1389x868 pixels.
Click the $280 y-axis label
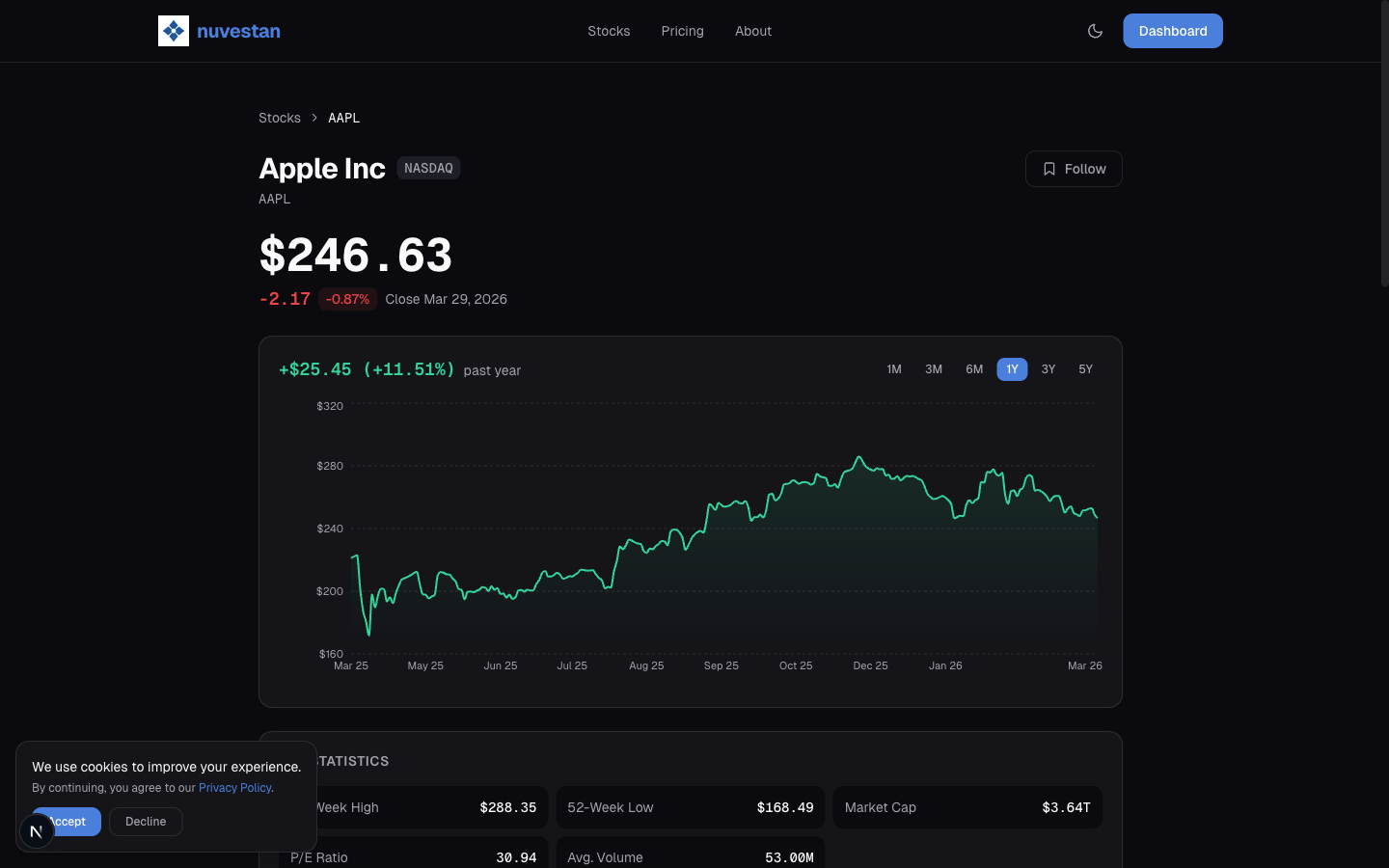coord(330,466)
